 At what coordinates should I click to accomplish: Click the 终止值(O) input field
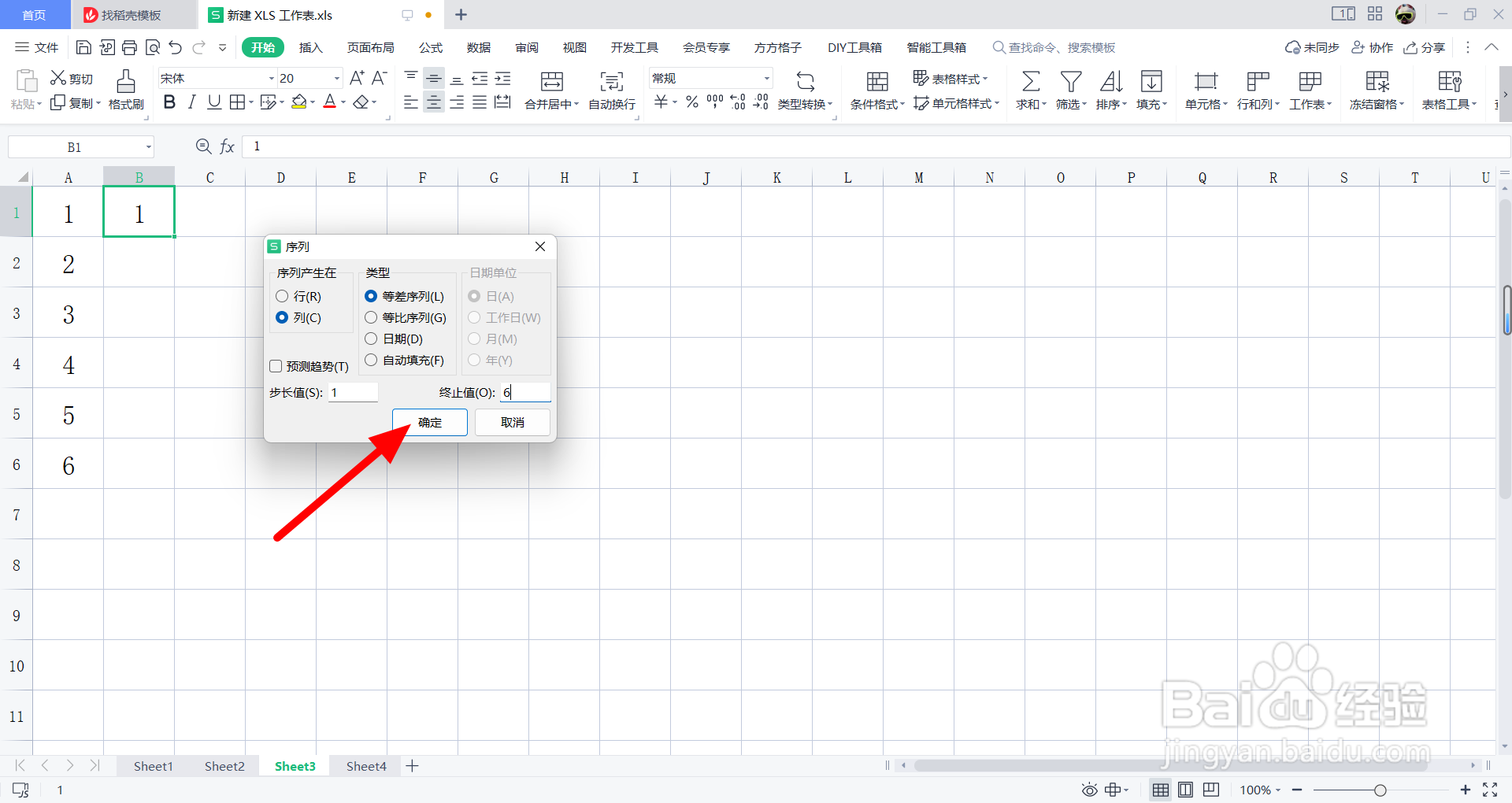coord(525,392)
